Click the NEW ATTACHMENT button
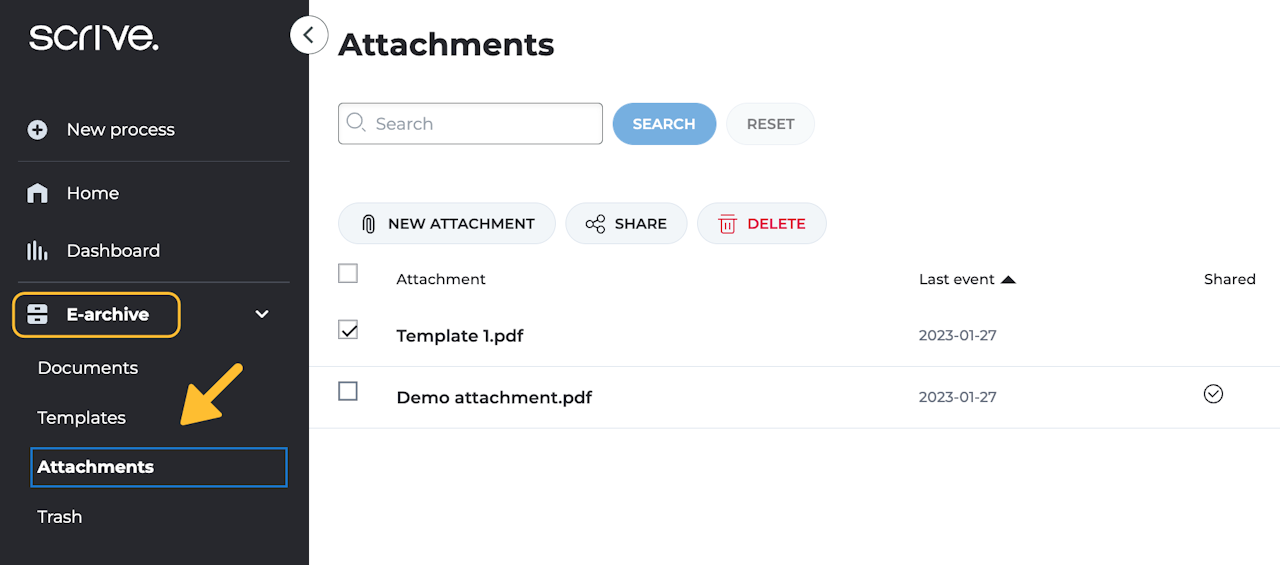Screen dimensions: 1280x565 447,224
